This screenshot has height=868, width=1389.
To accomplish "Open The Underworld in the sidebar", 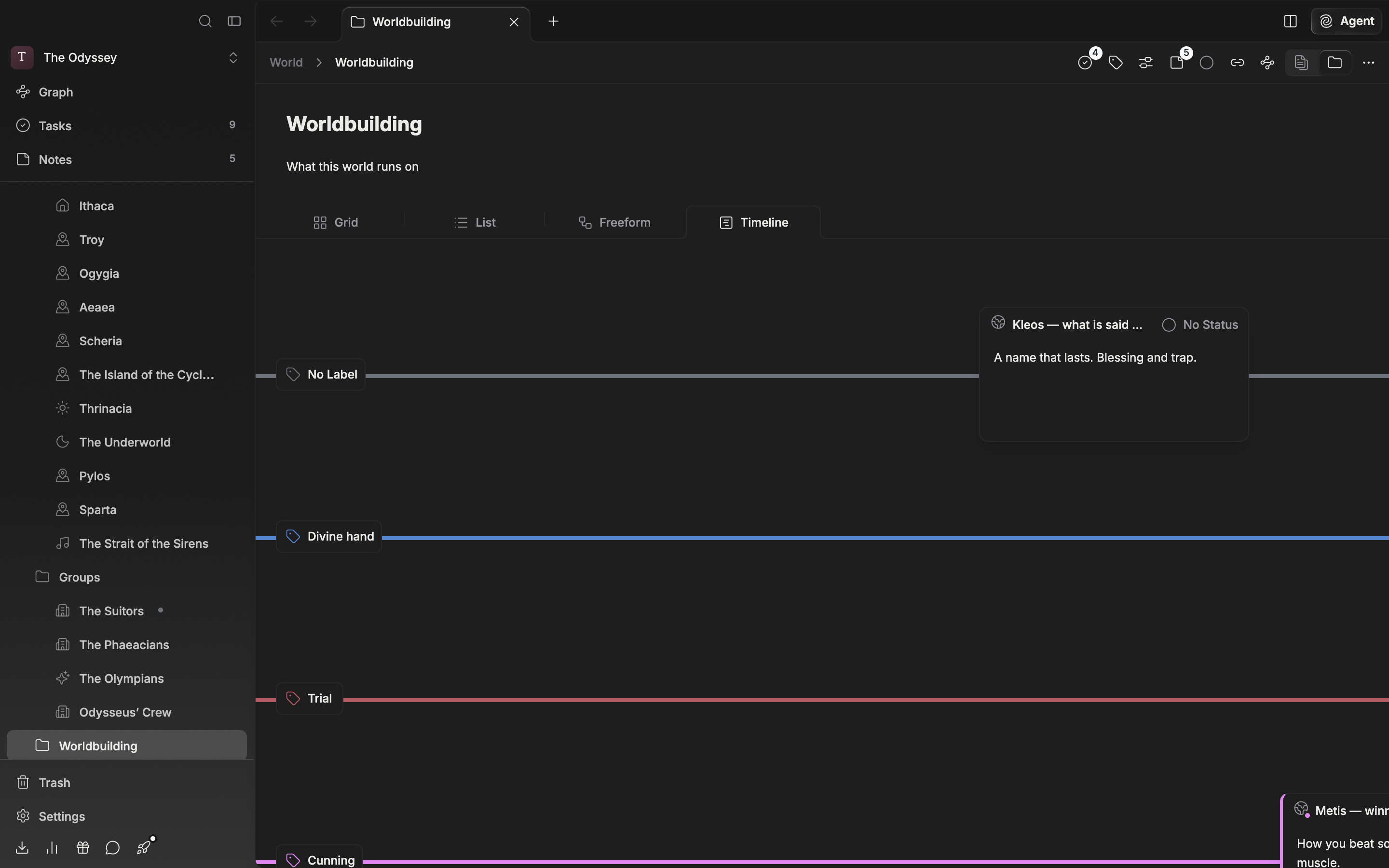I will point(127,442).
